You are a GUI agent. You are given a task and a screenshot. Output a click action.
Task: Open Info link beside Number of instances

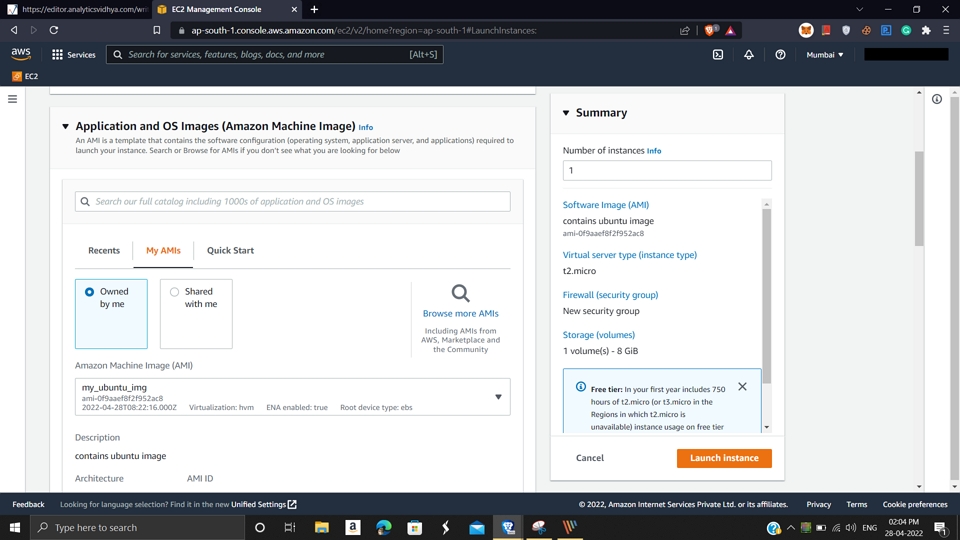click(x=654, y=151)
